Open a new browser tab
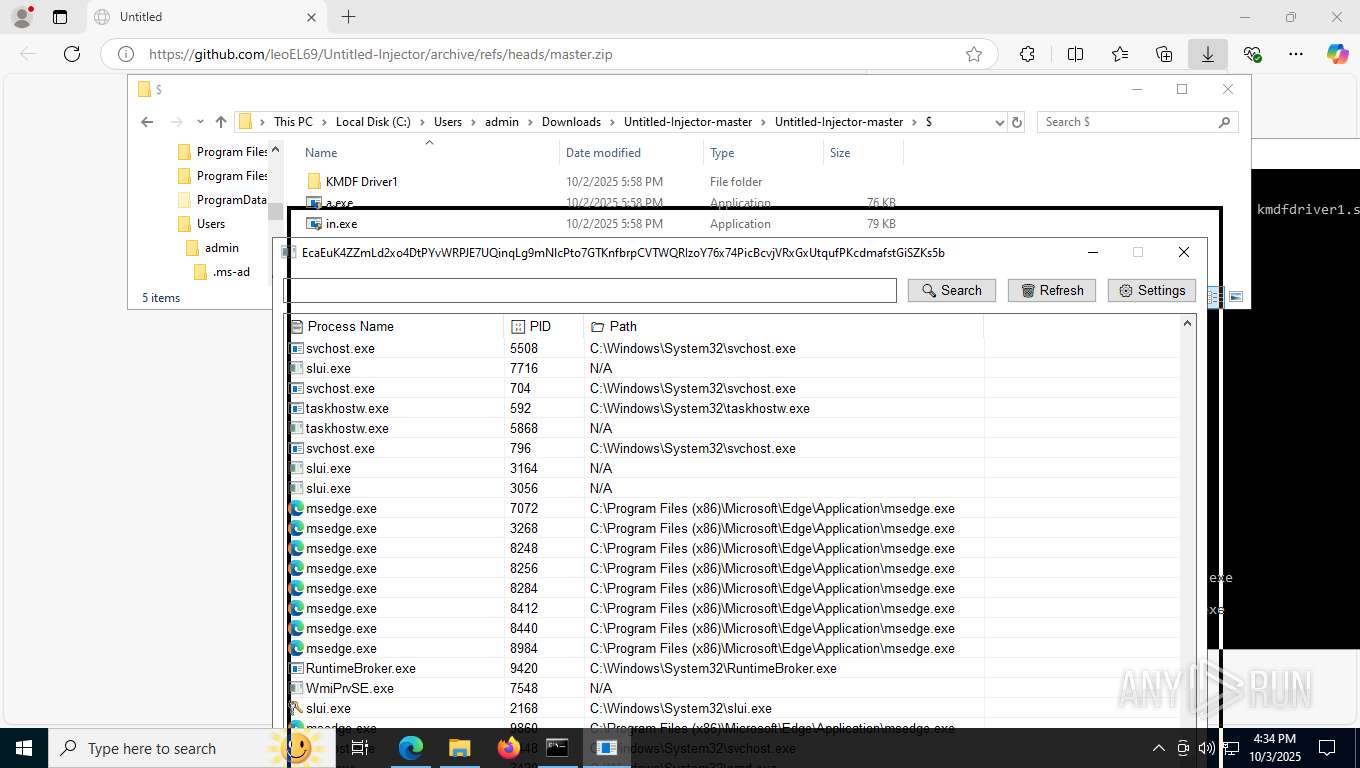The height and width of the screenshot is (768, 1360). (348, 17)
